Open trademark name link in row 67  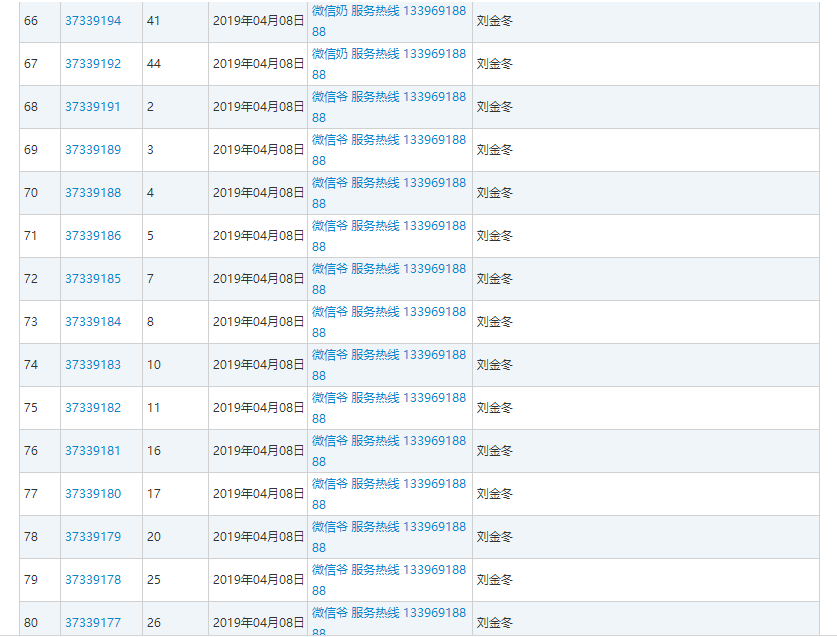point(389,64)
